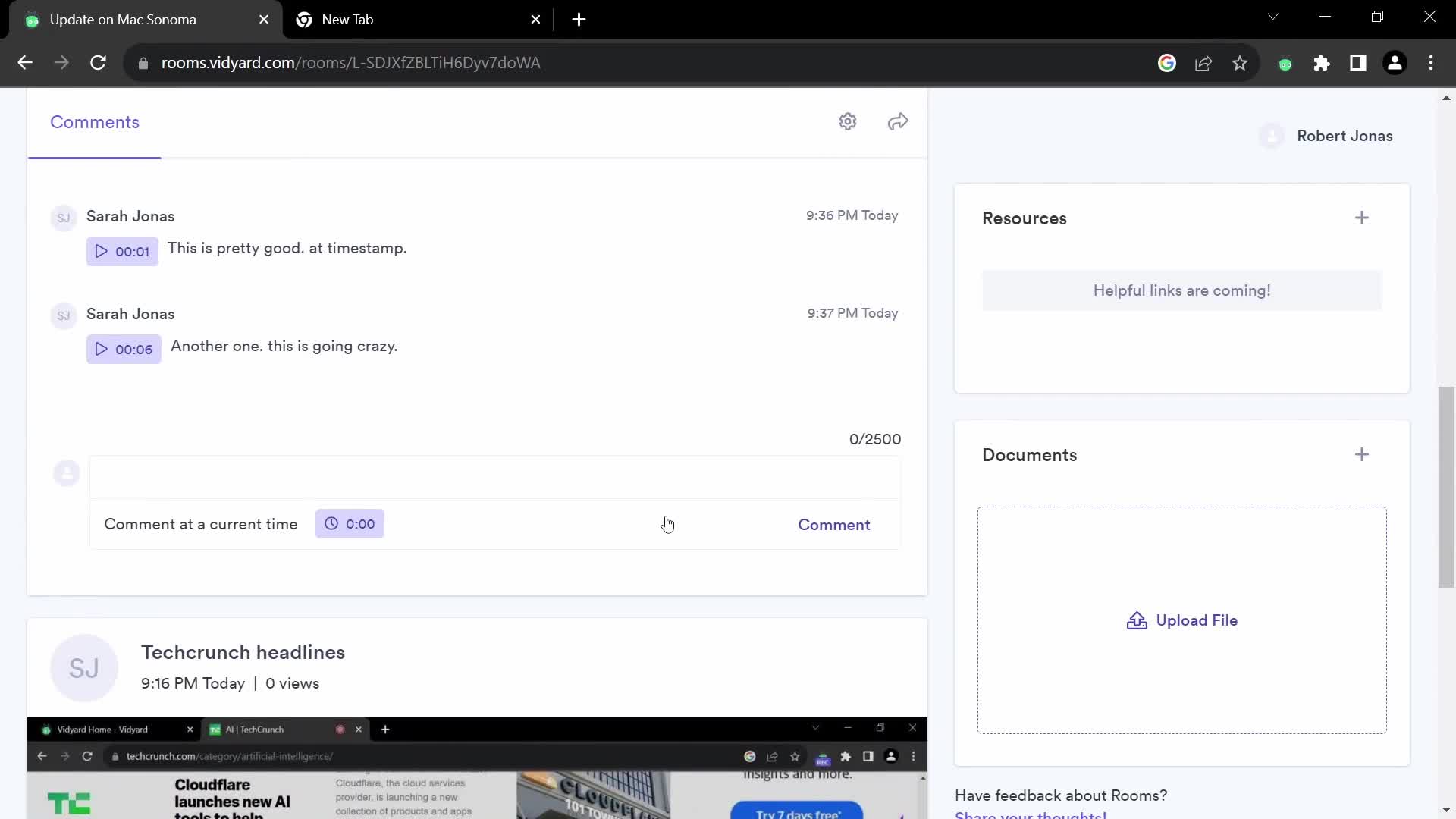
Task: Open comments settings gear icon
Action: (848, 121)
